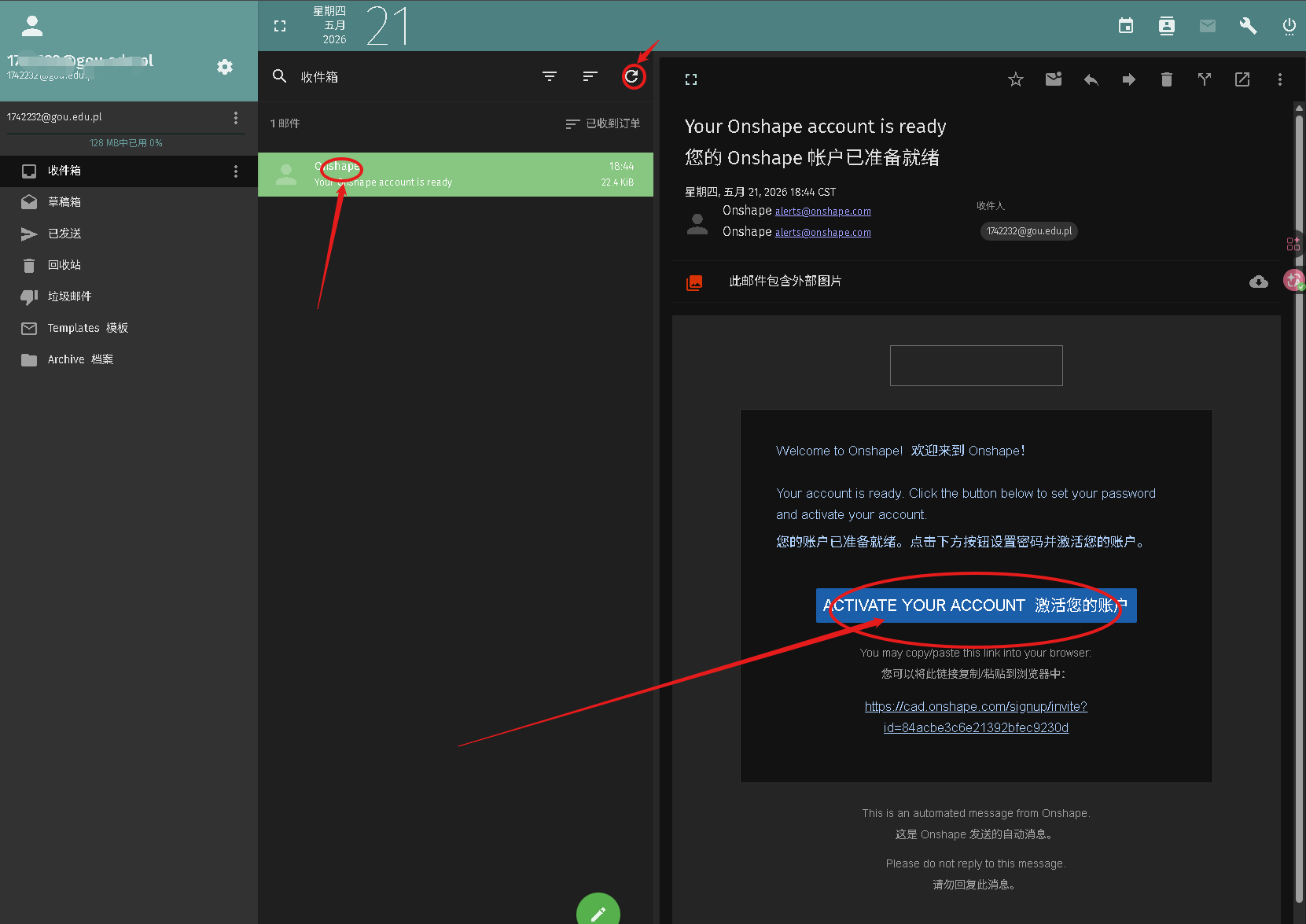Open the sort options icon
The image size is (1306, 924).
point(590,76)
